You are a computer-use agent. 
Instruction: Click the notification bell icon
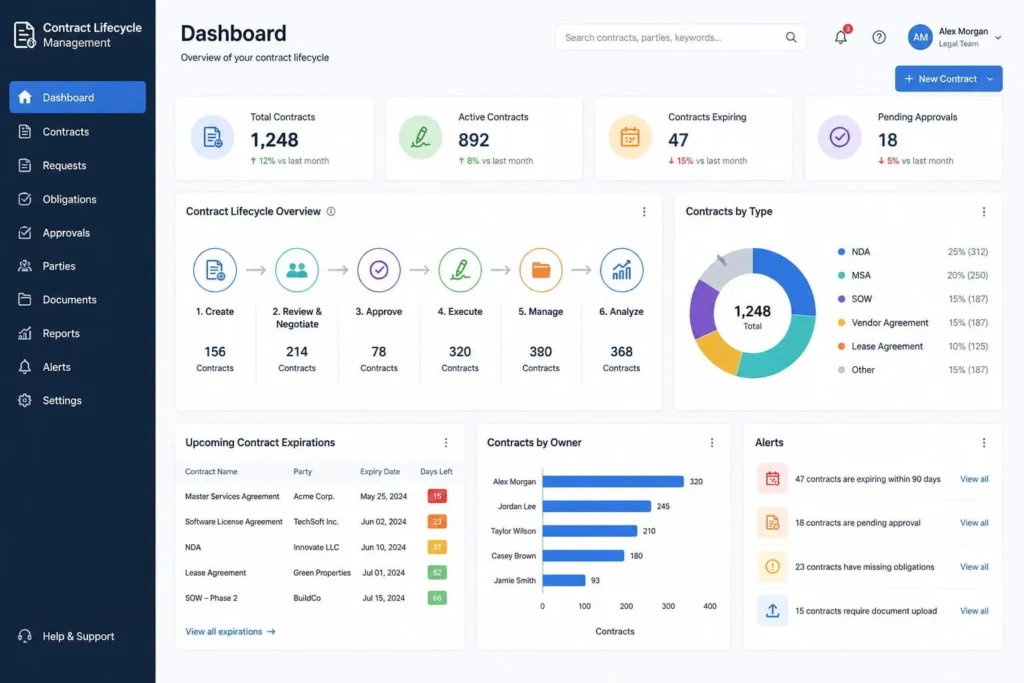pos(840,37)
